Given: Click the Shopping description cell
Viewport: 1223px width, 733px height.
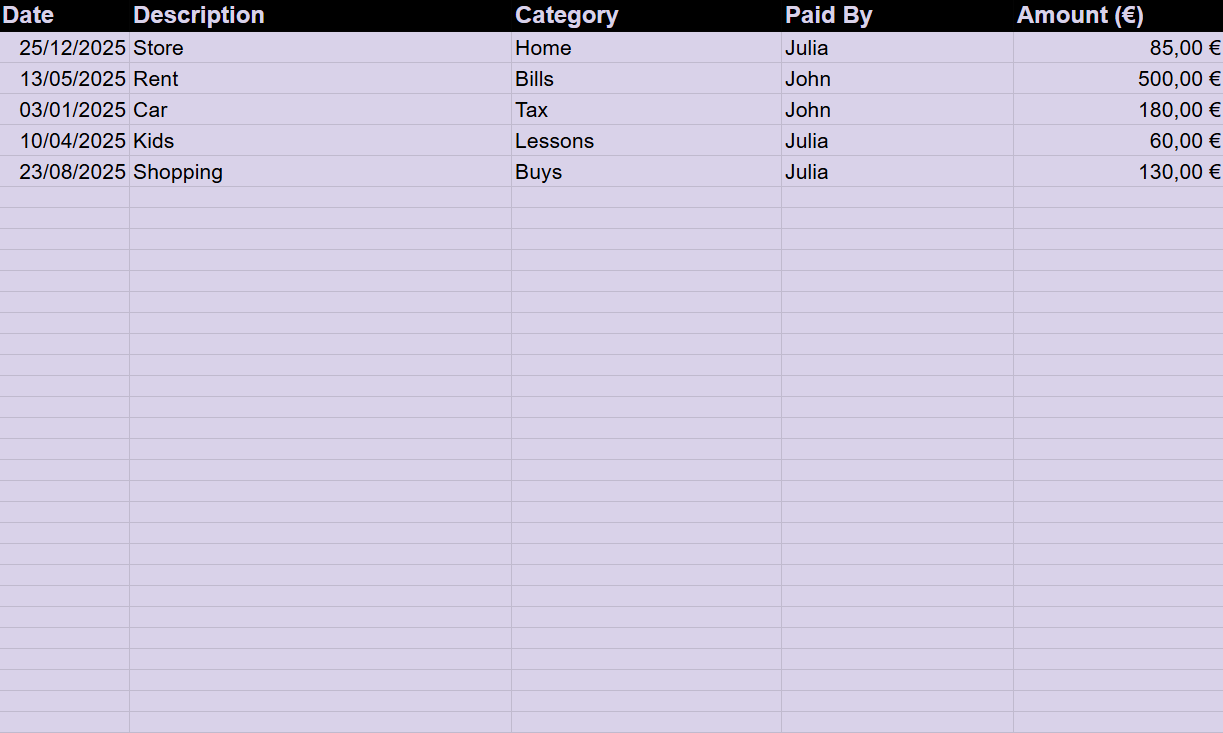Looking at the screenshot, I should coord(178,172).
